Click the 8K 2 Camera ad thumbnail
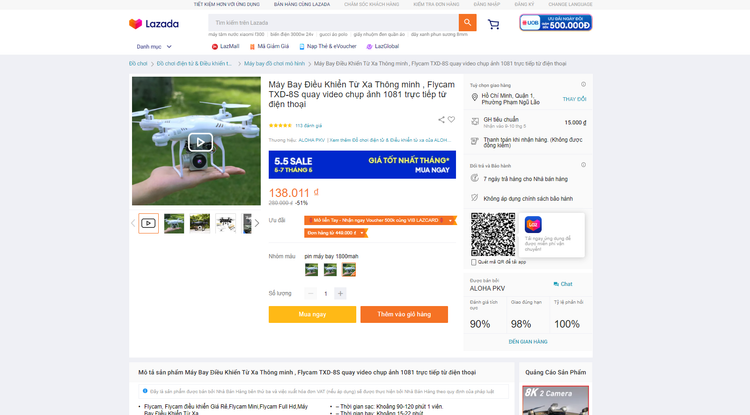Screen dimensions: 750x415 tap(555, 400)
